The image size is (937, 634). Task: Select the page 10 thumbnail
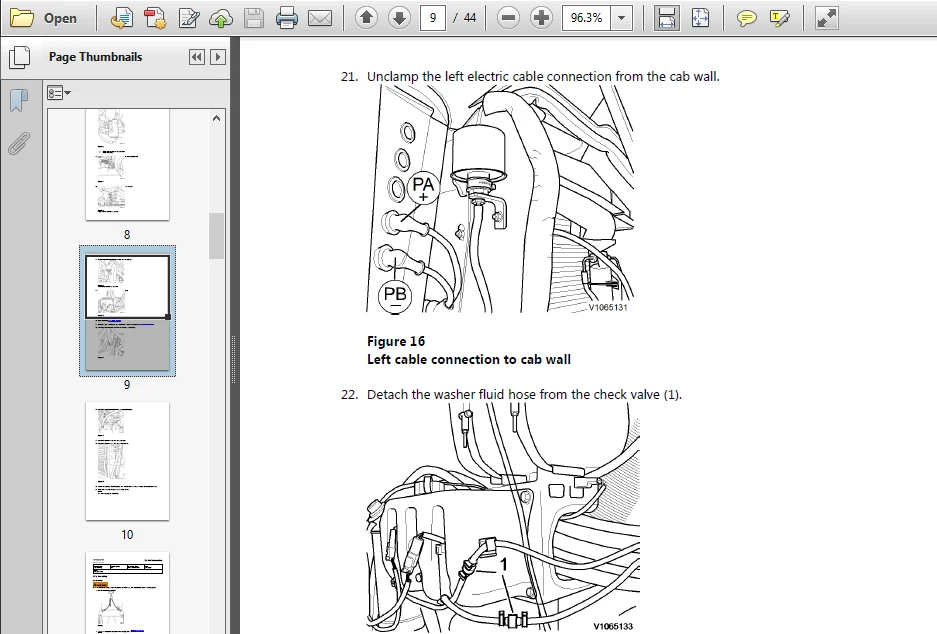pos(127,461)
